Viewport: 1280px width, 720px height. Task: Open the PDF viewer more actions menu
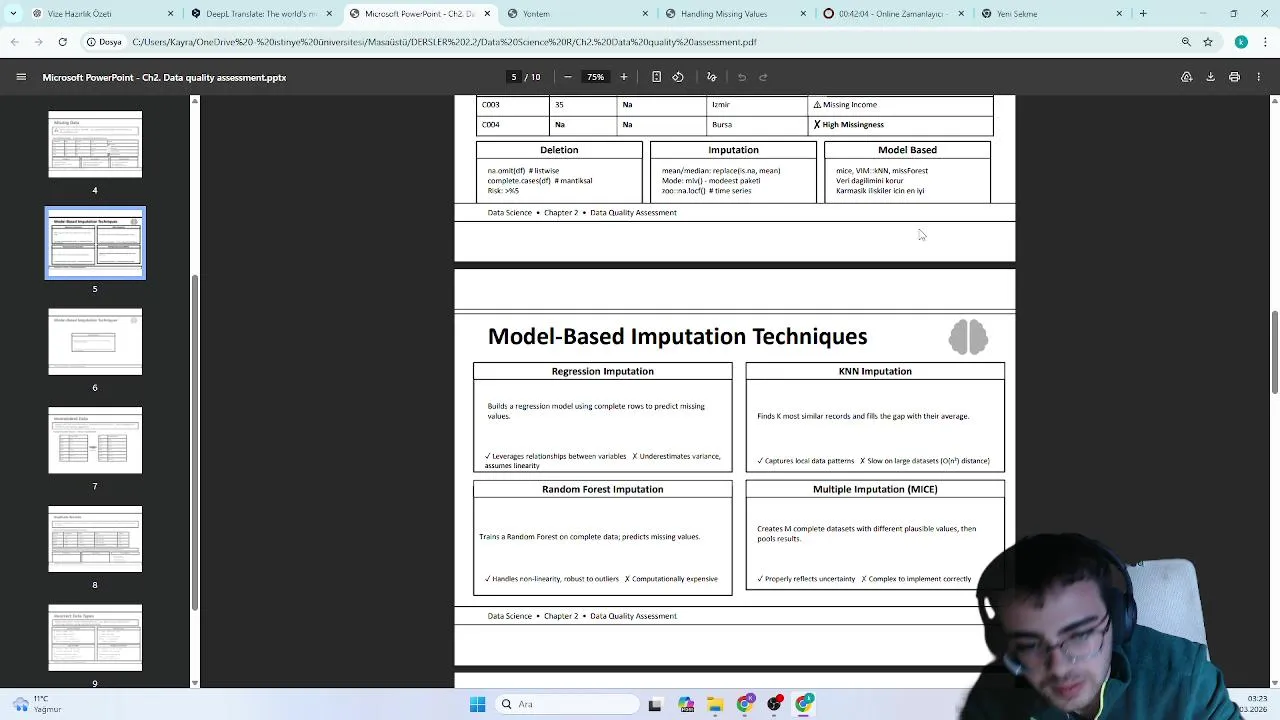[x=1259, y=77]
